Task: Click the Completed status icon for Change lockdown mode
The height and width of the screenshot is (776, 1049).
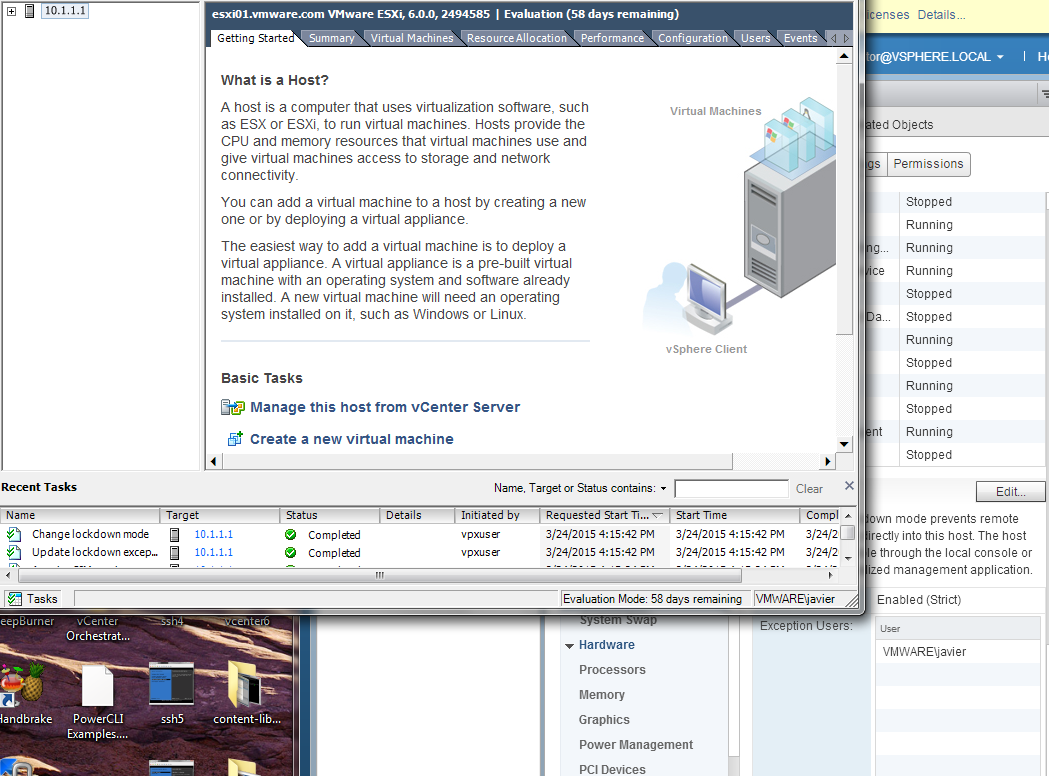Action: (x=290, y=535)
